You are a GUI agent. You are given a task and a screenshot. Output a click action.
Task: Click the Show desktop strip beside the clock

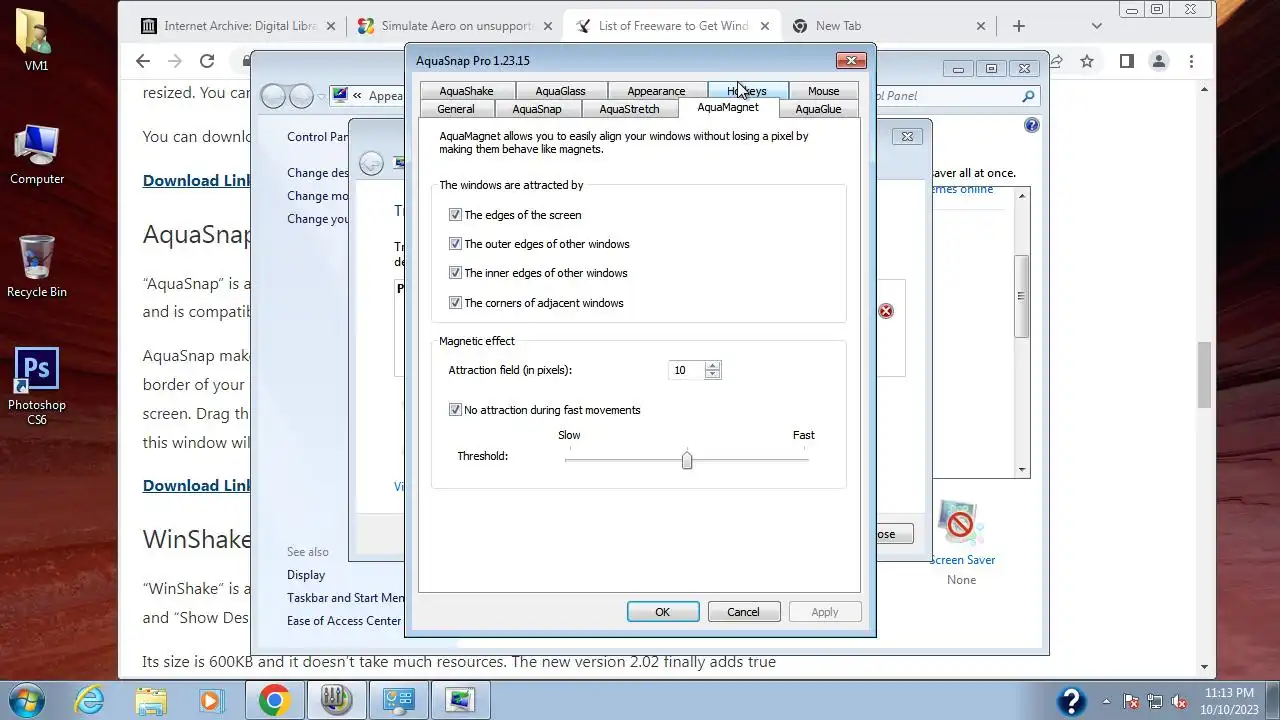1273,700
